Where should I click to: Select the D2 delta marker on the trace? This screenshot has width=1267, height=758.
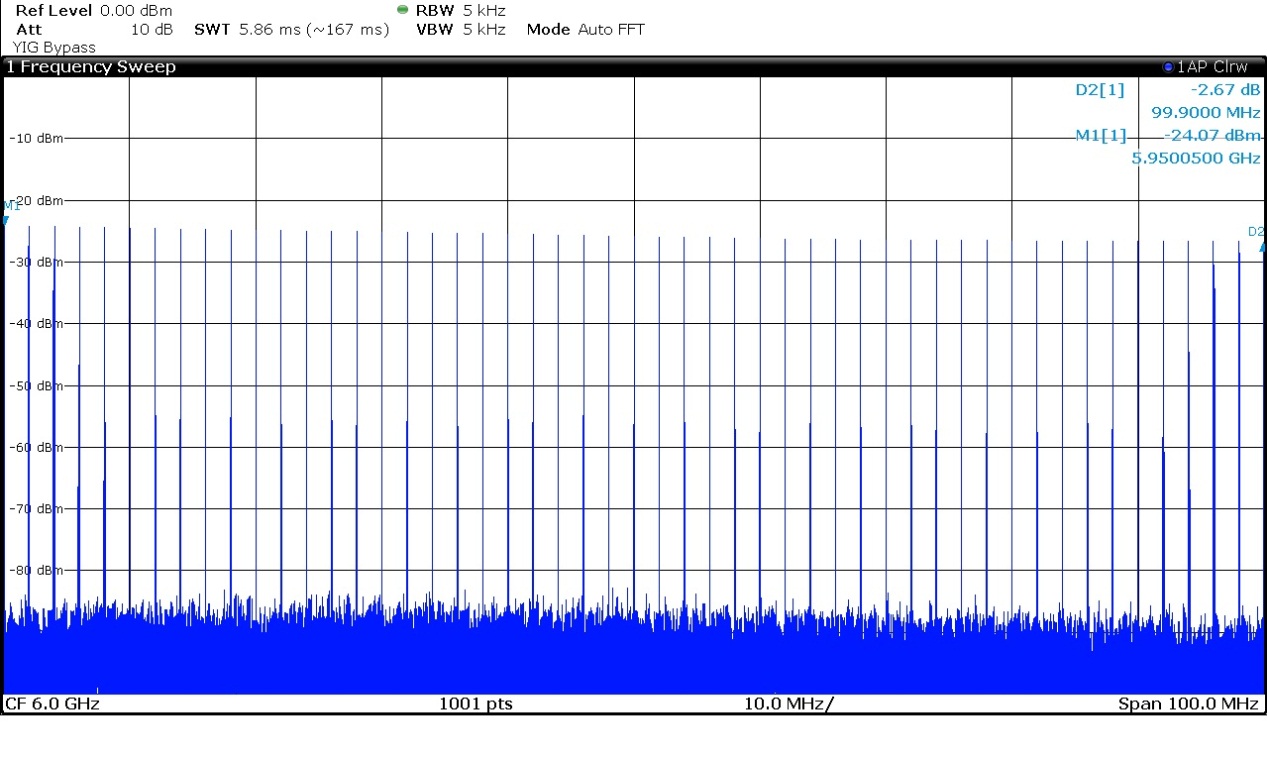coord(1260,245)
